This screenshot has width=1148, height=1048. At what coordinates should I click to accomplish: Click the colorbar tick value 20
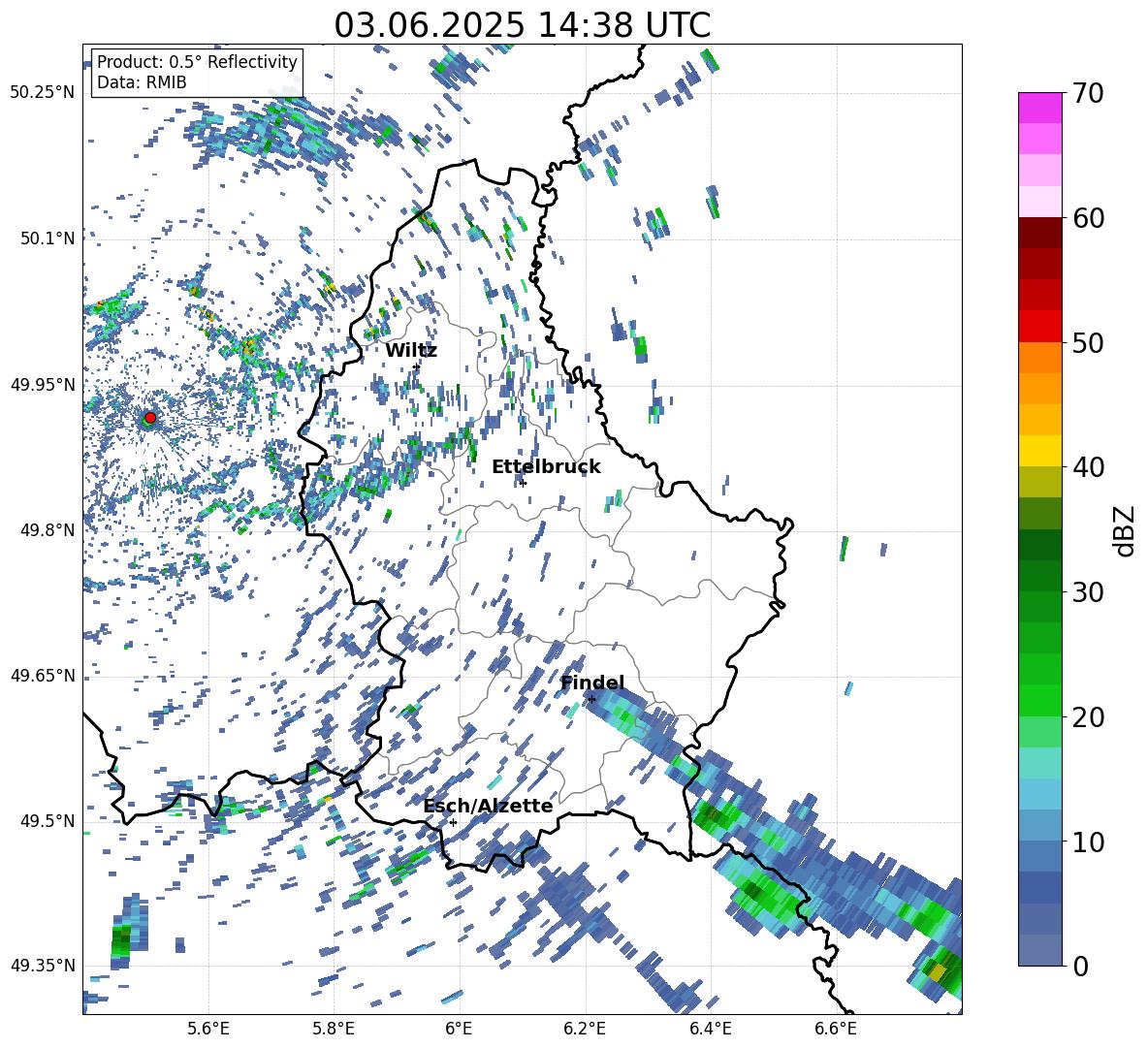[x=1088, y=716]
